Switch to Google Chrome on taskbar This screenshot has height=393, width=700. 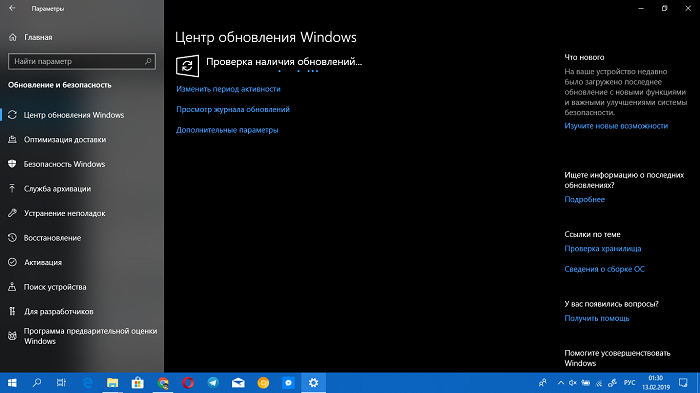[163, 383]
